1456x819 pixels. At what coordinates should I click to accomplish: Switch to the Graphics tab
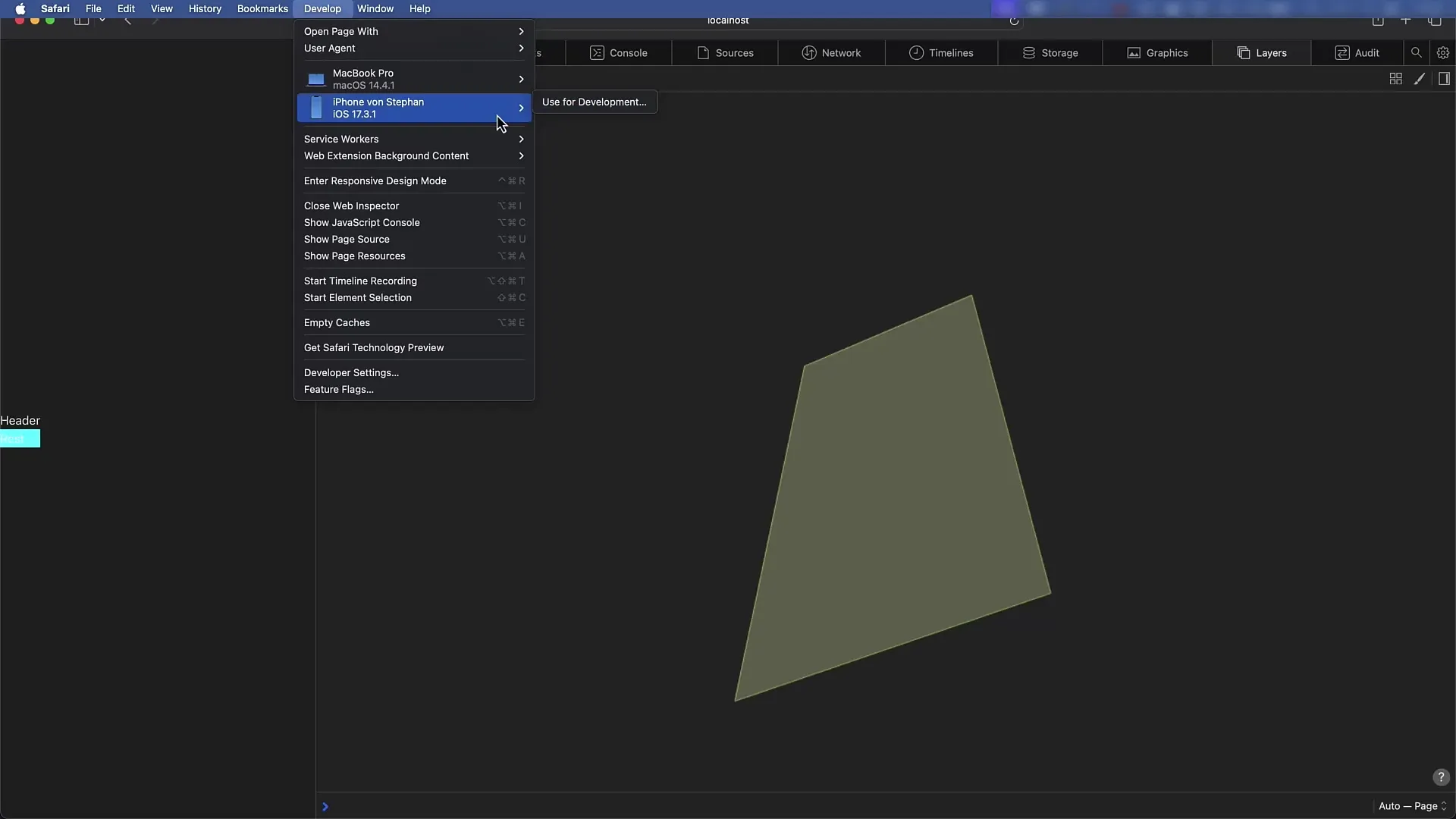[x=1157, y=53]
